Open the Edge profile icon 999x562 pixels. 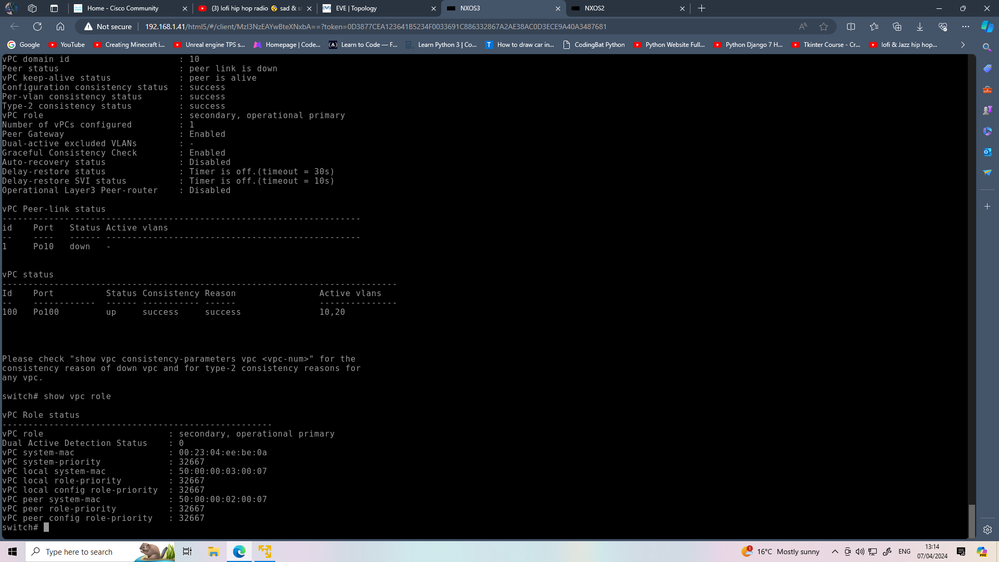(x=11, y=8)
